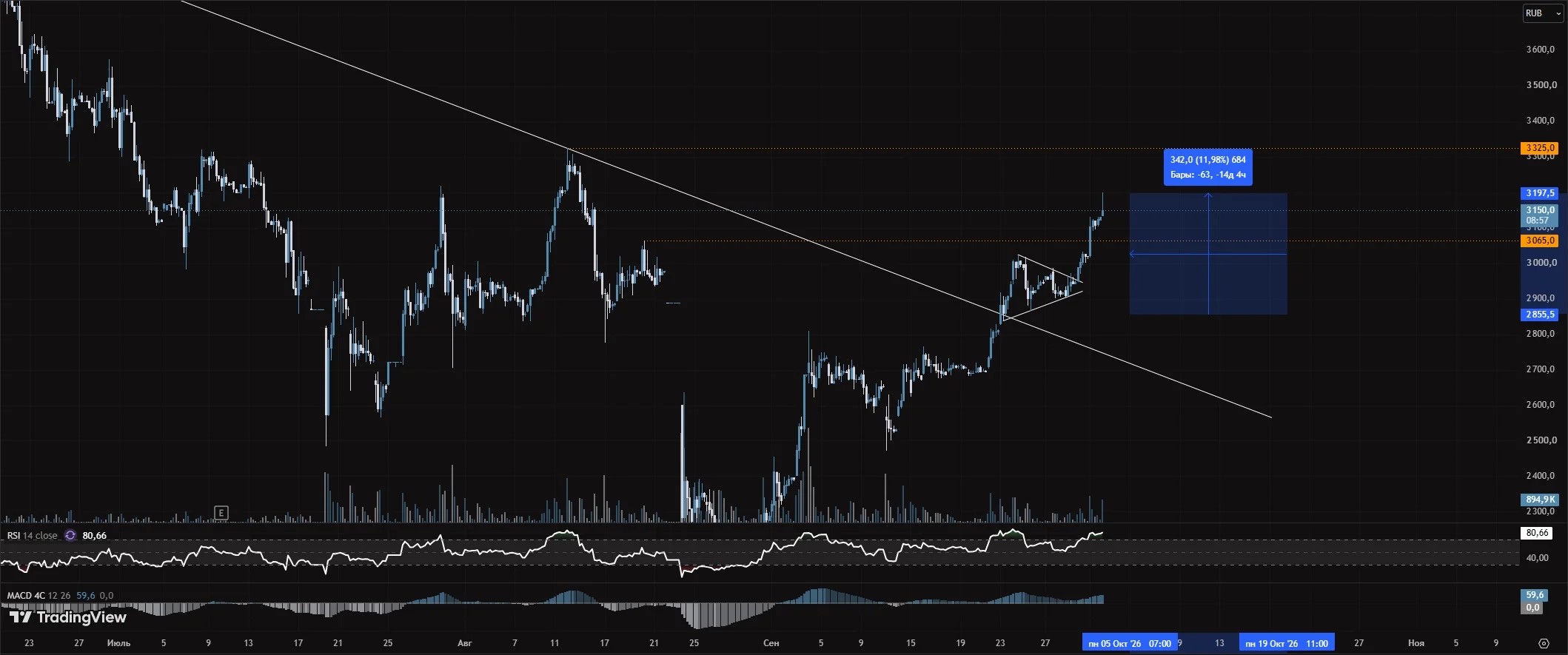Click the TradingView logo
Screen dimensions: 1568x655
(x=67, y=617)
